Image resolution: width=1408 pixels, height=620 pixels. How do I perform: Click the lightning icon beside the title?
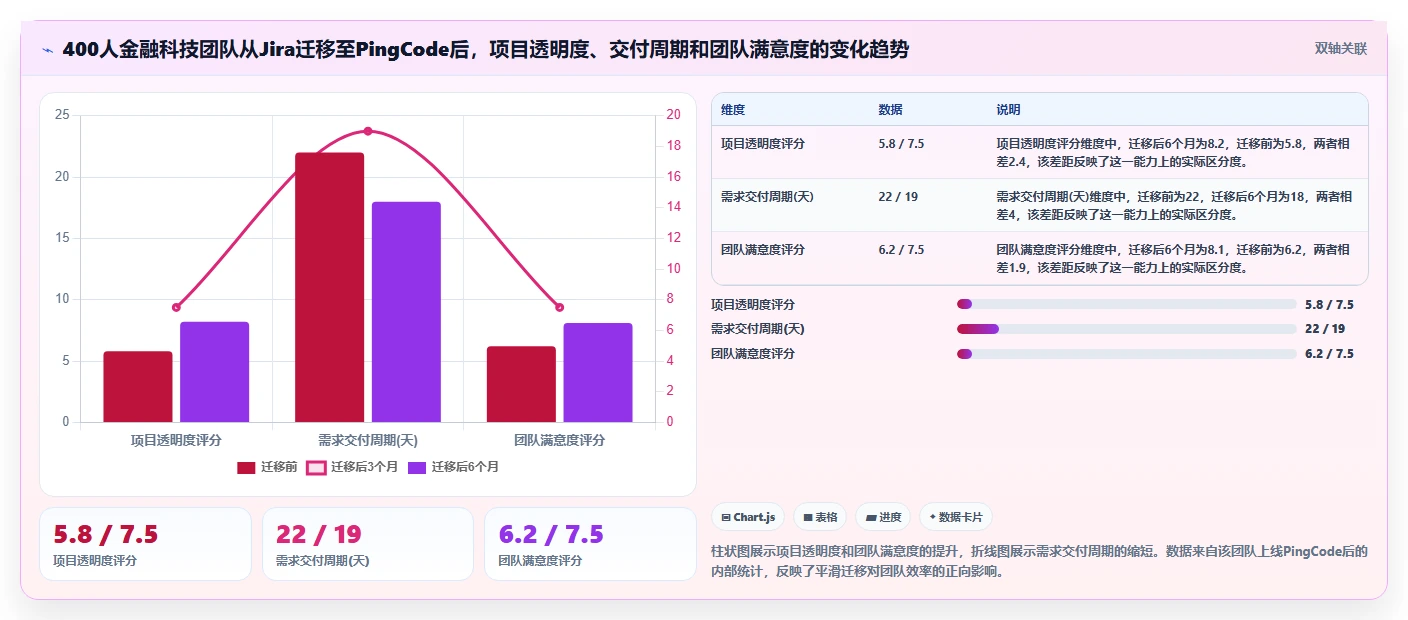[47, 50]
